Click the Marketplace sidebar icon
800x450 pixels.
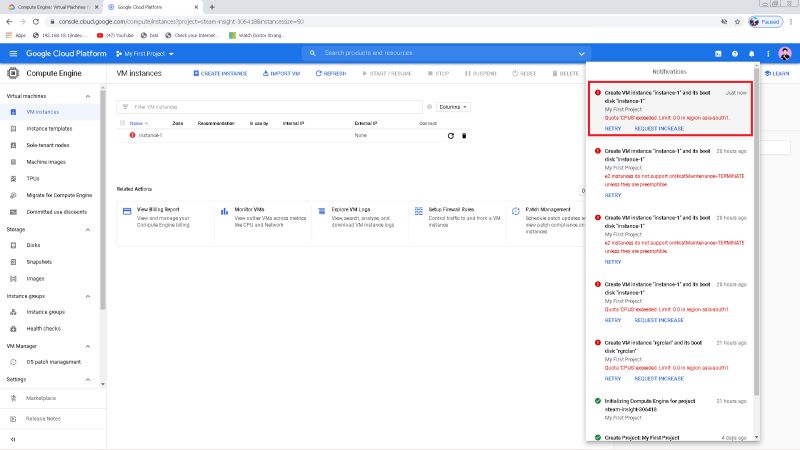[13, 398]
